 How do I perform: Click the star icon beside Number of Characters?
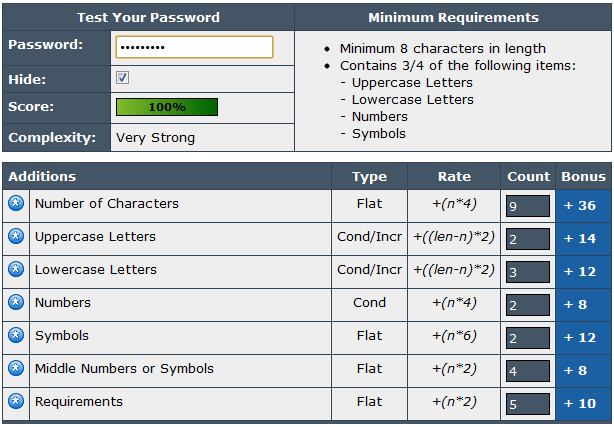point(16,203)
